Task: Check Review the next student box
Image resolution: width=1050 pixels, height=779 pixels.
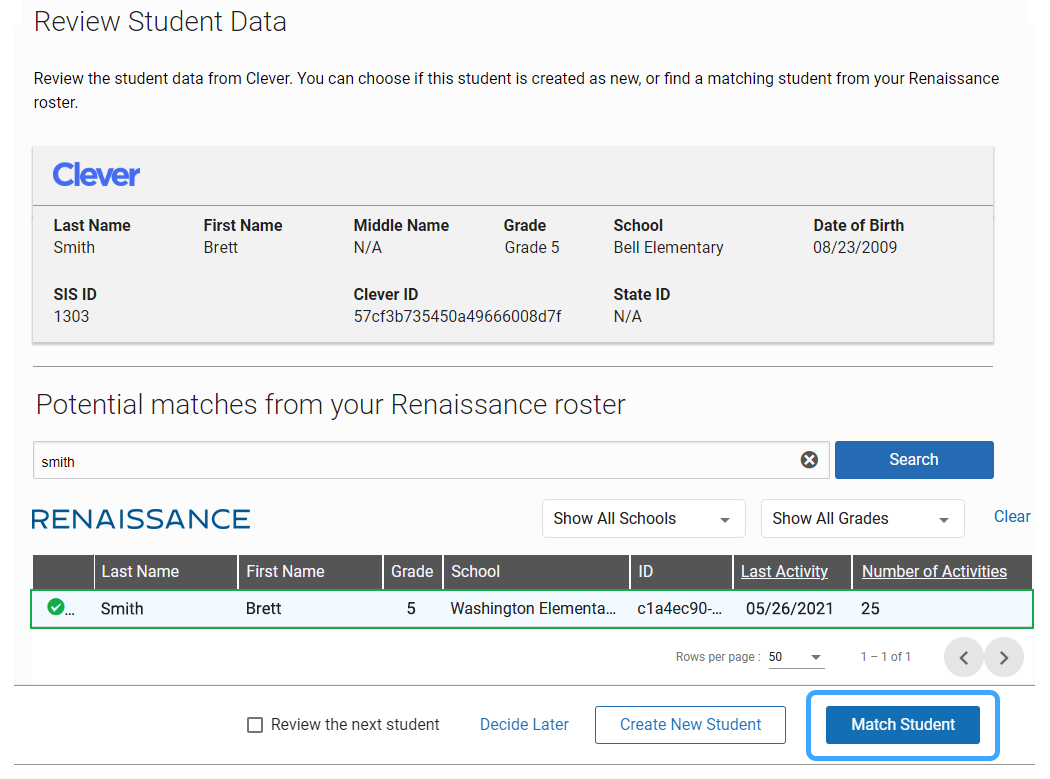Action: tap(254, 725)
